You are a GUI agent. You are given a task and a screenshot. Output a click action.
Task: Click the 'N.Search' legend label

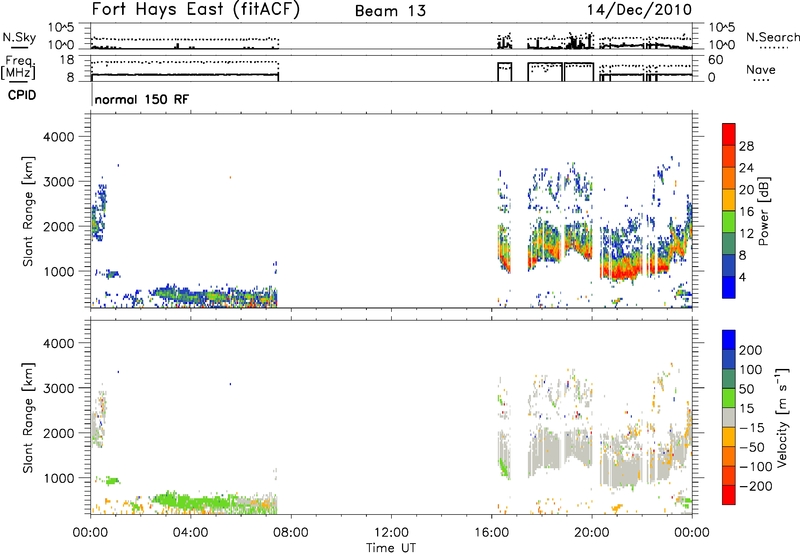tap(772, 37)
